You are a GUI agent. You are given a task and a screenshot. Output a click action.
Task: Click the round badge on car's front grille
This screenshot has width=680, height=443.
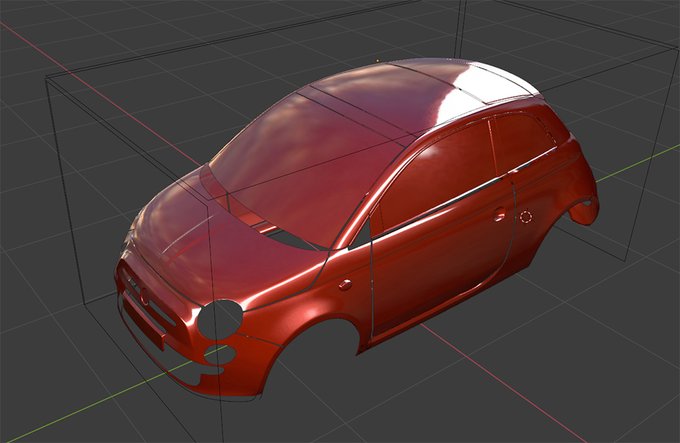pyautogui.click(x=144, y=298)
